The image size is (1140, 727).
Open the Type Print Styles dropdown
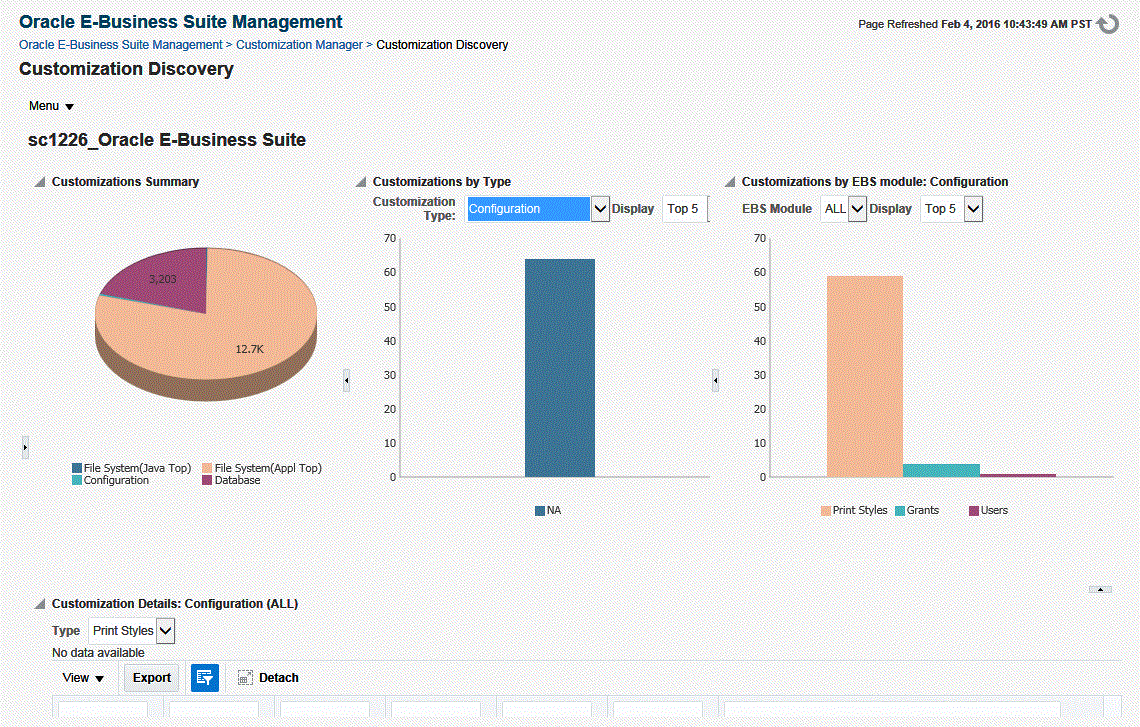[166, 630]
